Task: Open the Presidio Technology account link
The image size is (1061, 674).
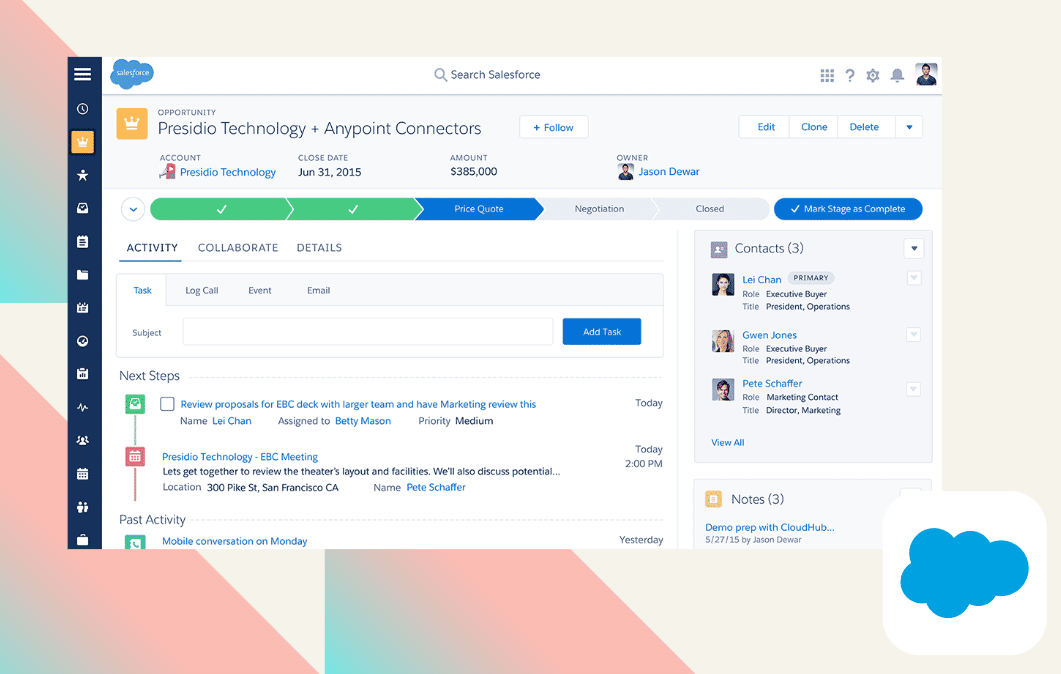Action: [227, 172]
